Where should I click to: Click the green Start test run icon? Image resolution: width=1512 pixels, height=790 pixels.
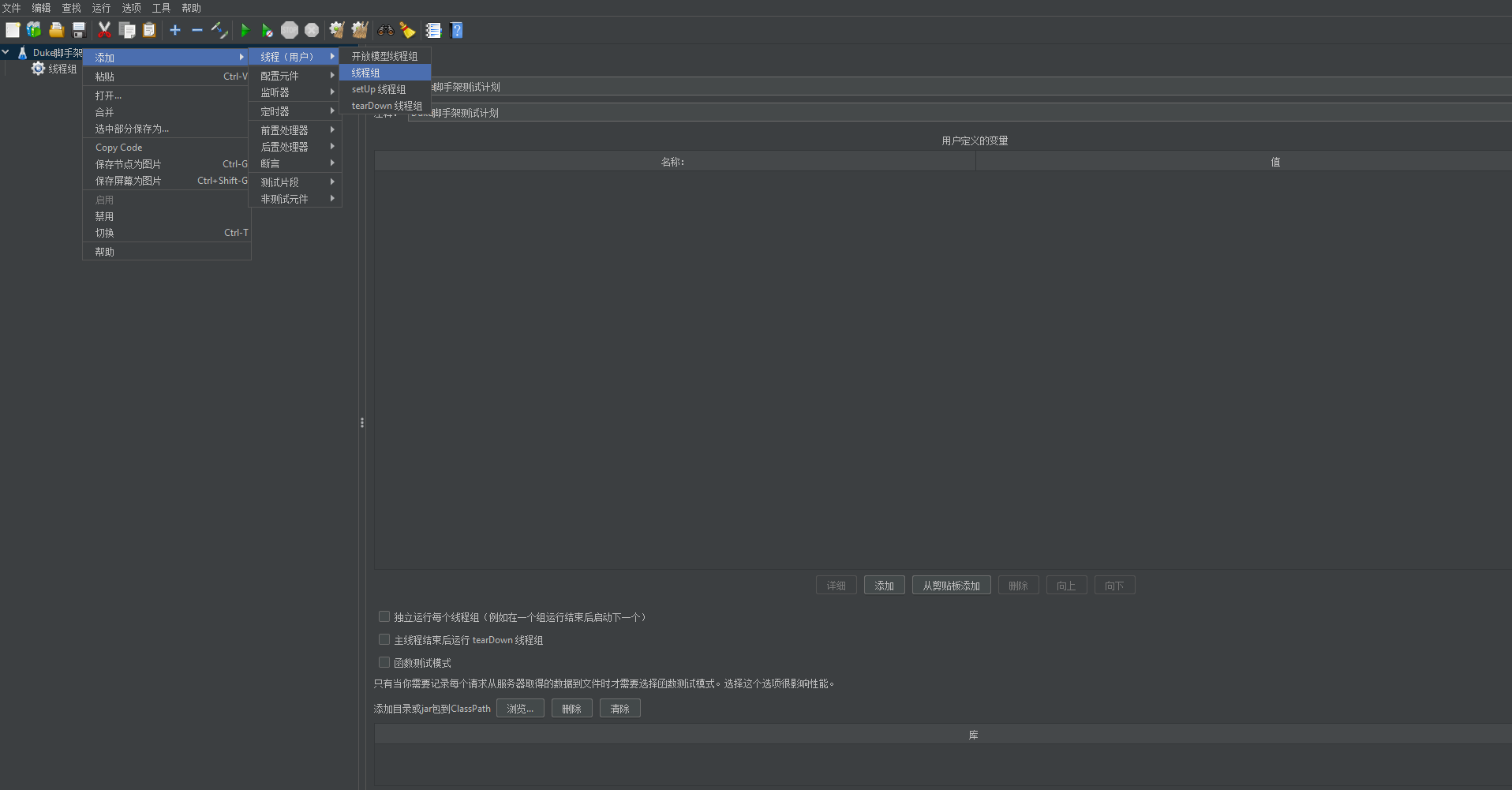point(245,30)
